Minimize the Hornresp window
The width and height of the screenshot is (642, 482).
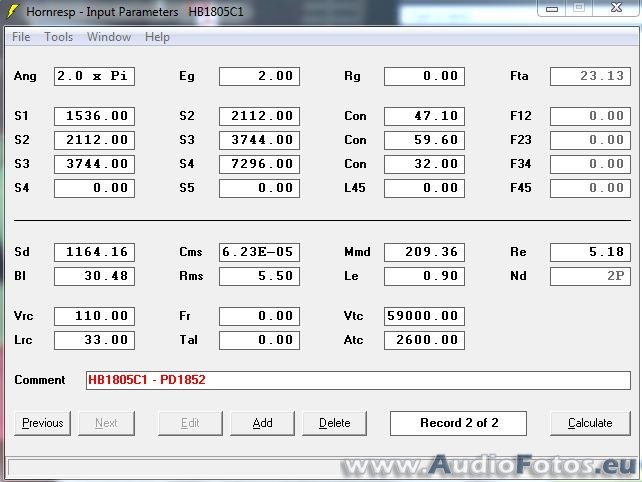point(552,8)
